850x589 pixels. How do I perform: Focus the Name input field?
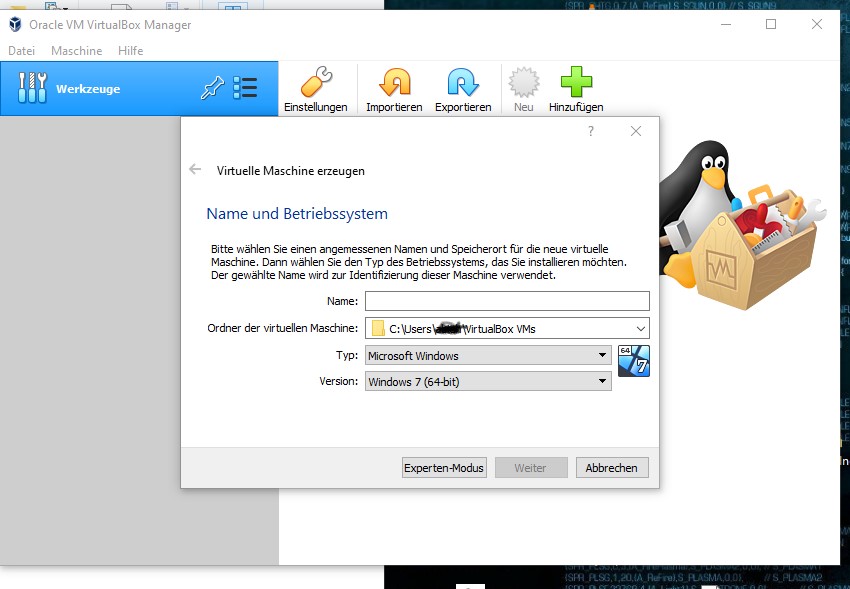(x=507, y=301)
